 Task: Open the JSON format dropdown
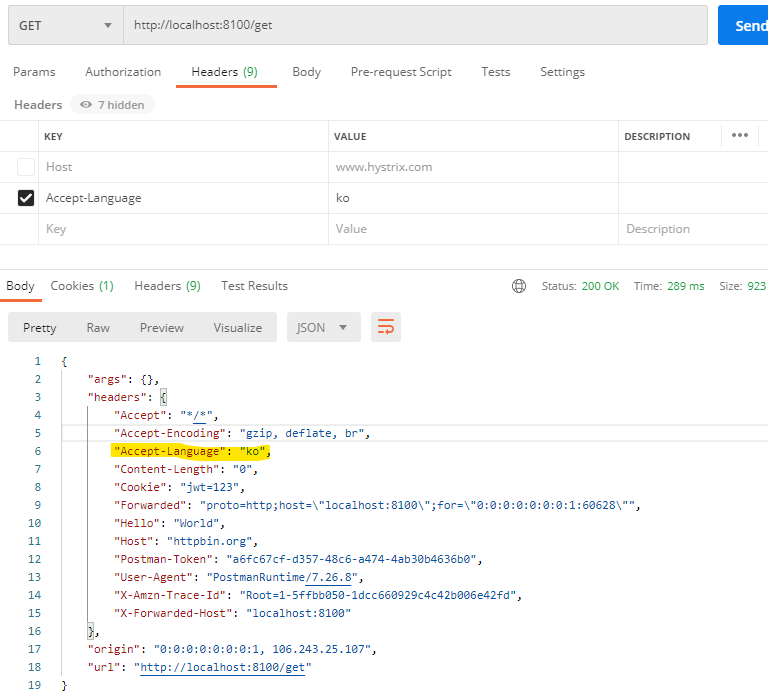324,327
